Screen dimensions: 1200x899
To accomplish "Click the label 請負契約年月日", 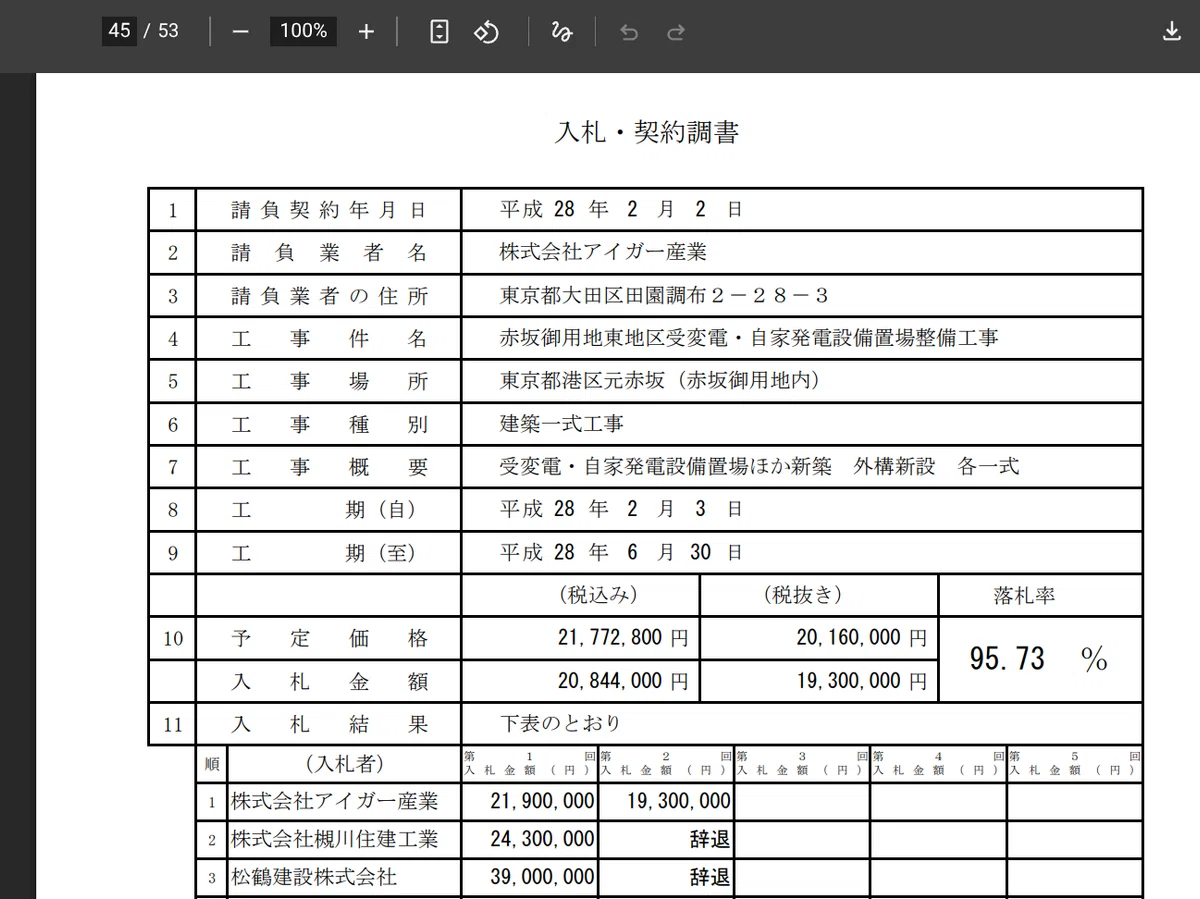I will (x=329, y=210).
